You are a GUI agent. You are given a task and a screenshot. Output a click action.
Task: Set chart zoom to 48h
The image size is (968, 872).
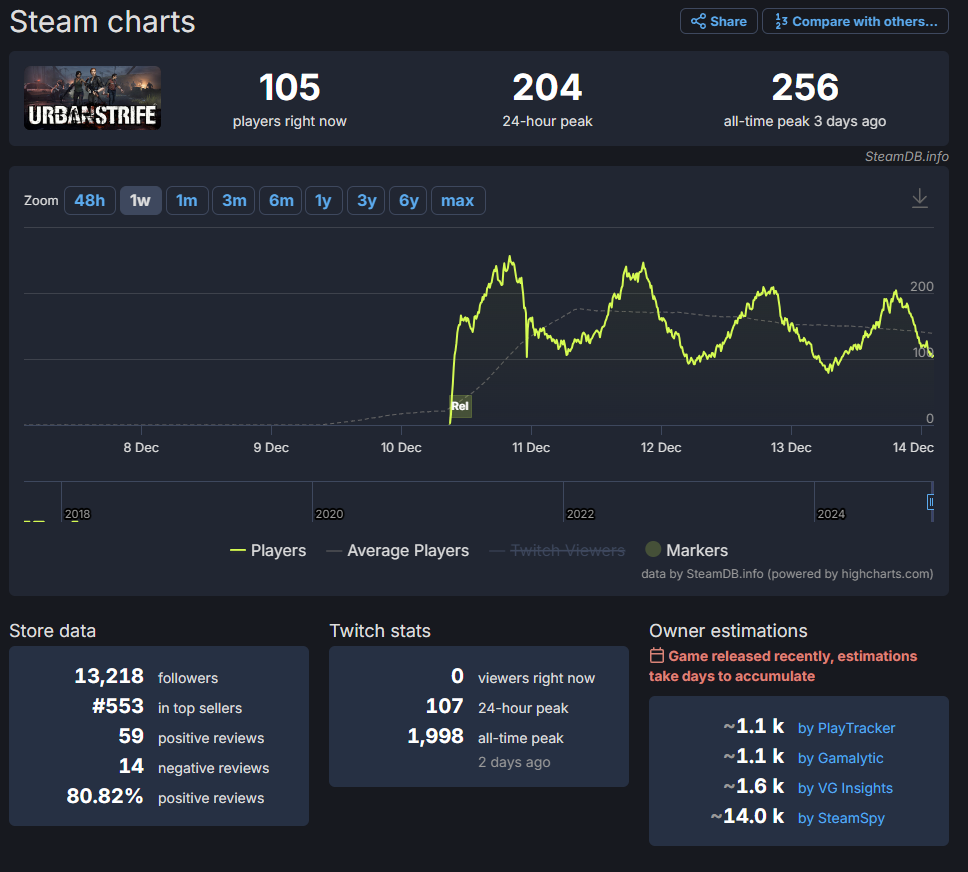90,201
